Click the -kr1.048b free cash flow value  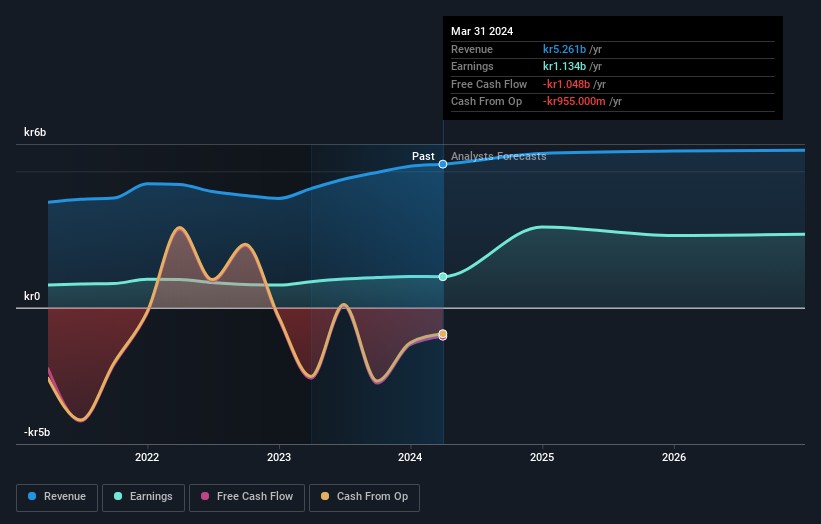(567, 84)
